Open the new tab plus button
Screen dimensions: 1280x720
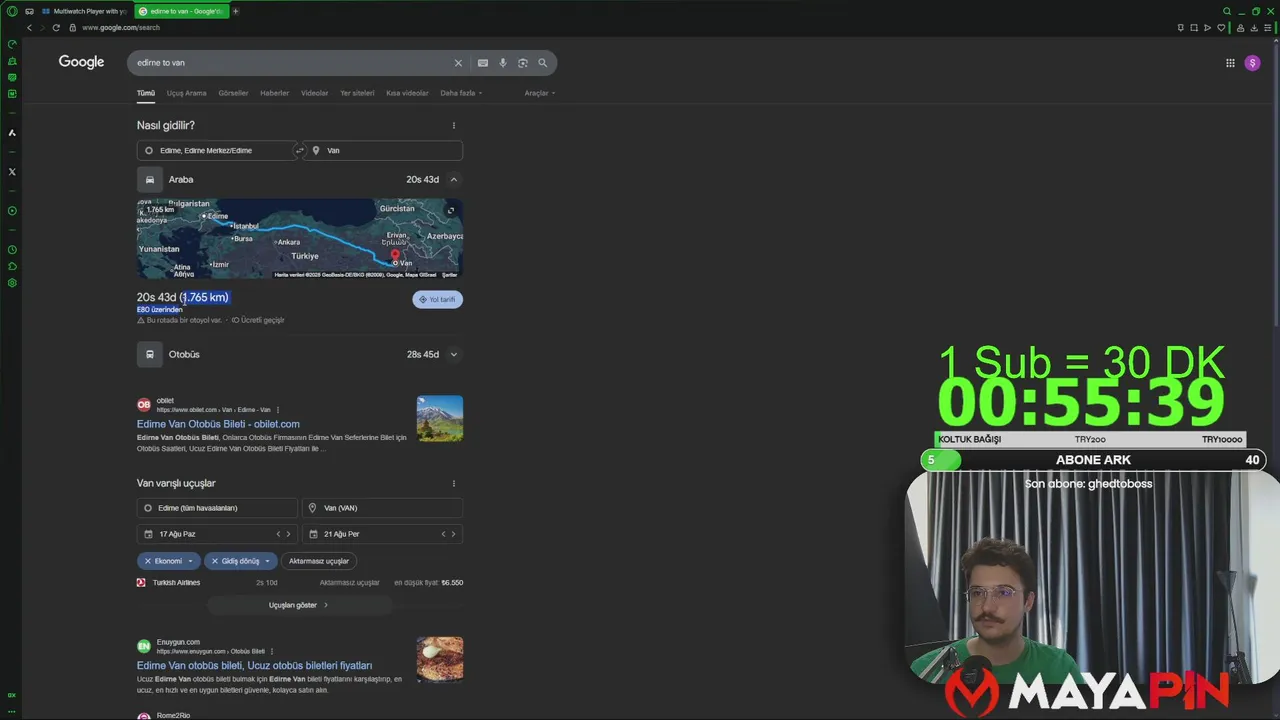236,11
